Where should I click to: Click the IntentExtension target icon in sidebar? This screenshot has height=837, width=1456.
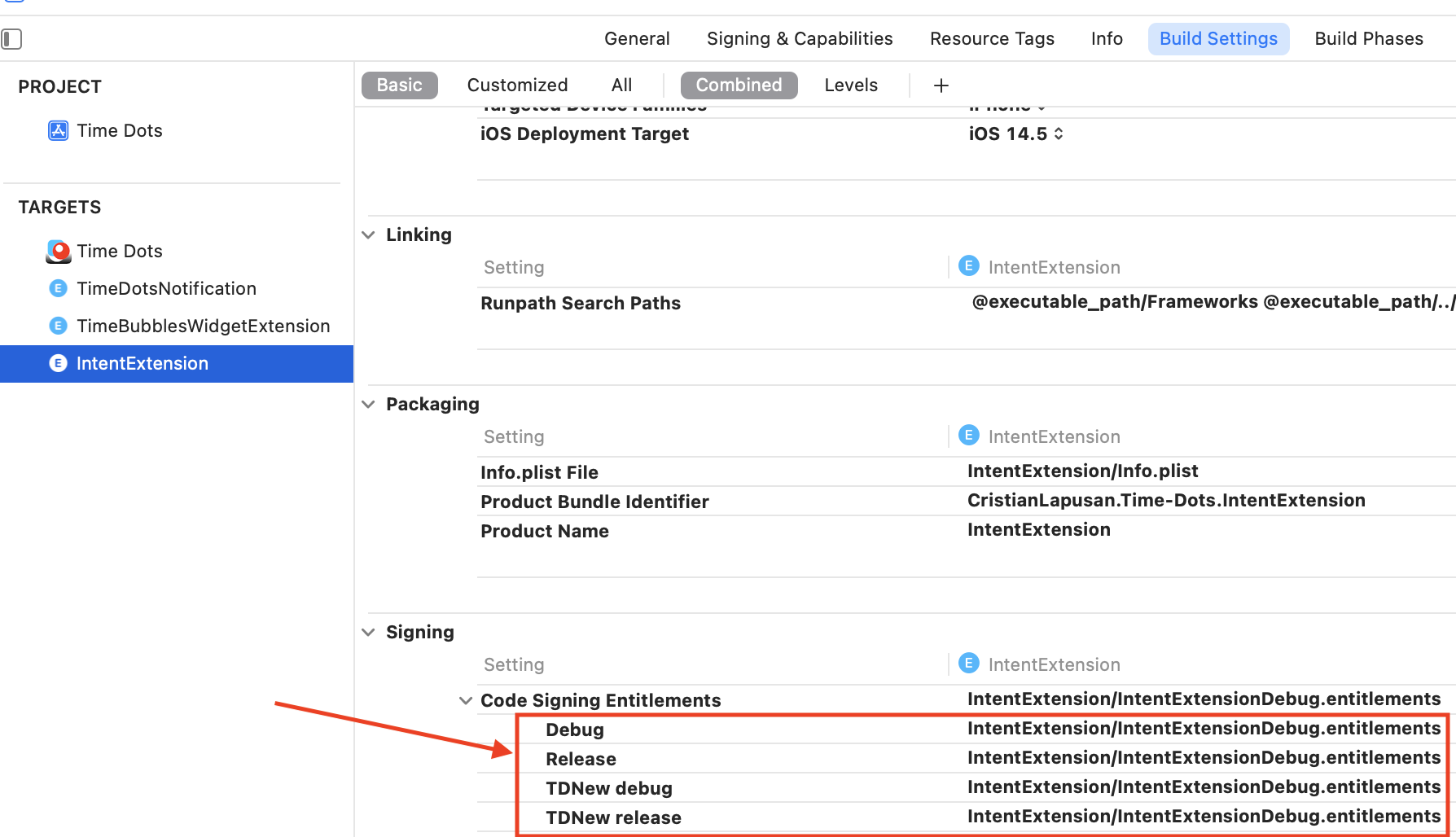point(58,364)
